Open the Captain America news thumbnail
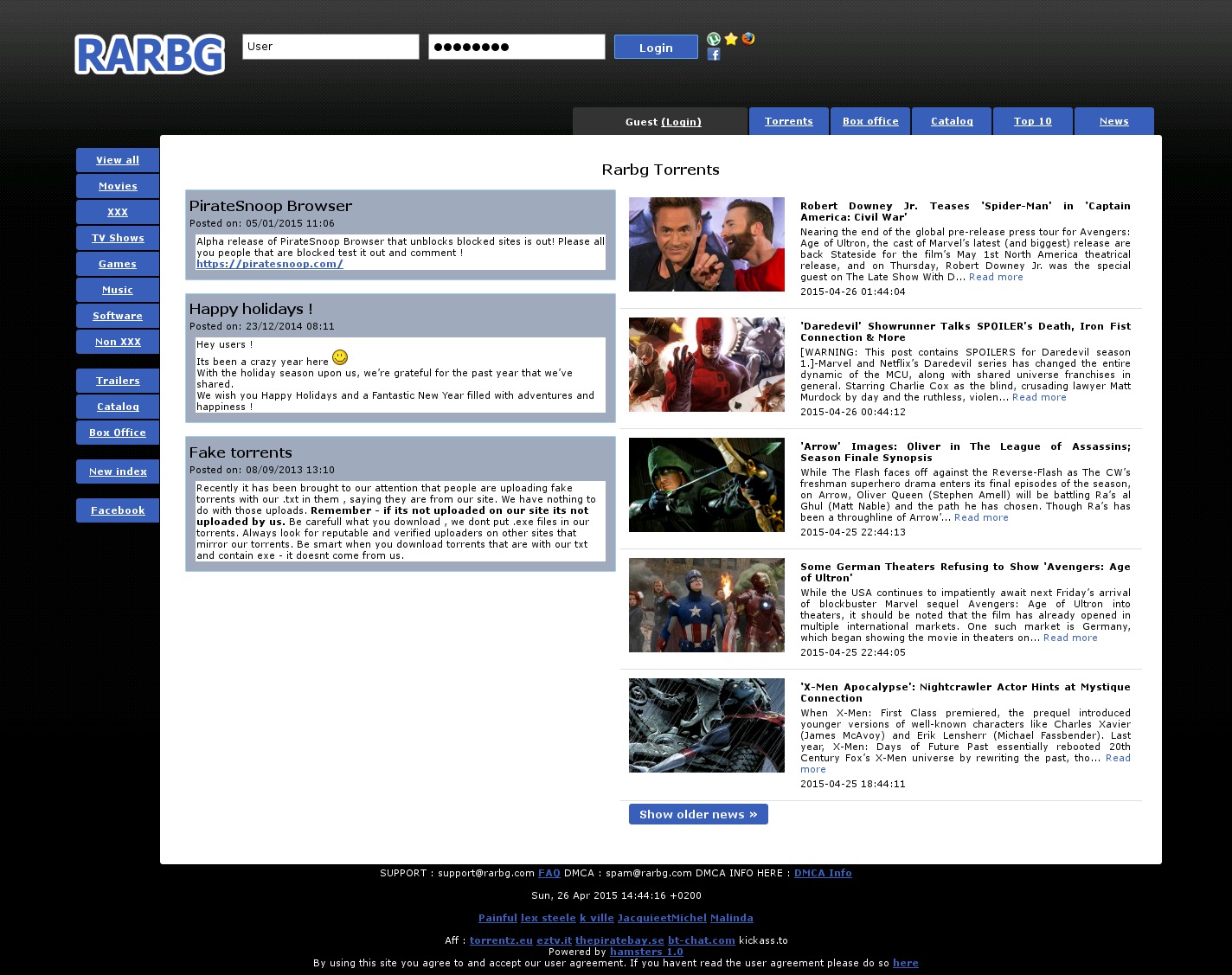Screen dimensions: 1232x975 click(x=706, y=244)
